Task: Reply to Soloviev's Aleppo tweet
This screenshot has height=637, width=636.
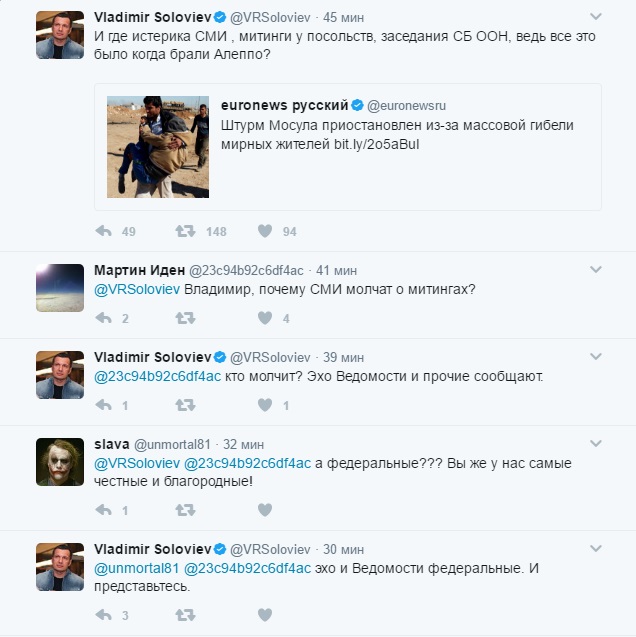Action: 104,231
